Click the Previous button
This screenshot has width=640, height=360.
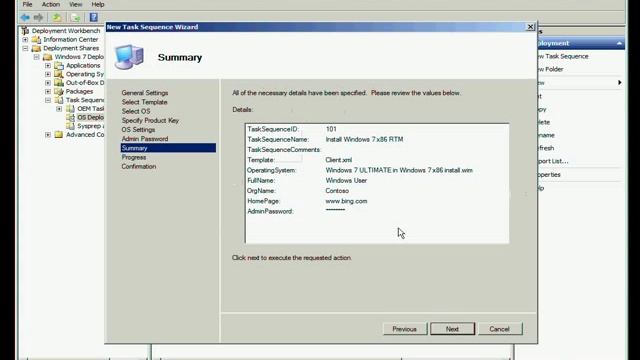tap(404, 329)
